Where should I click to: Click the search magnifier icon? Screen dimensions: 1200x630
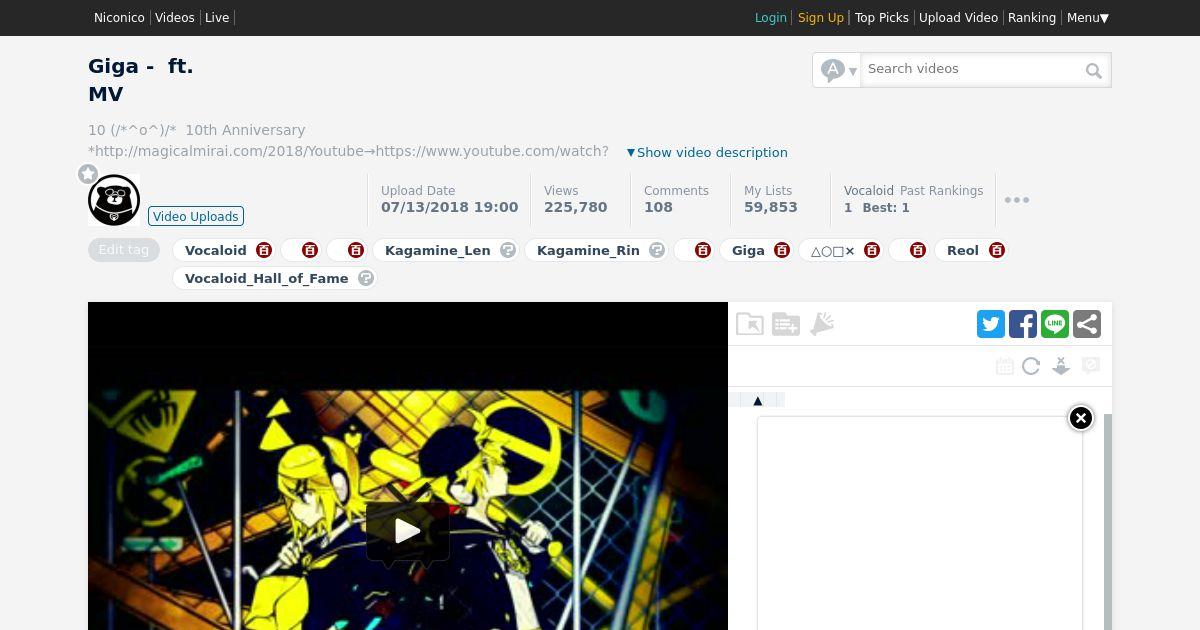[1094, 70]
